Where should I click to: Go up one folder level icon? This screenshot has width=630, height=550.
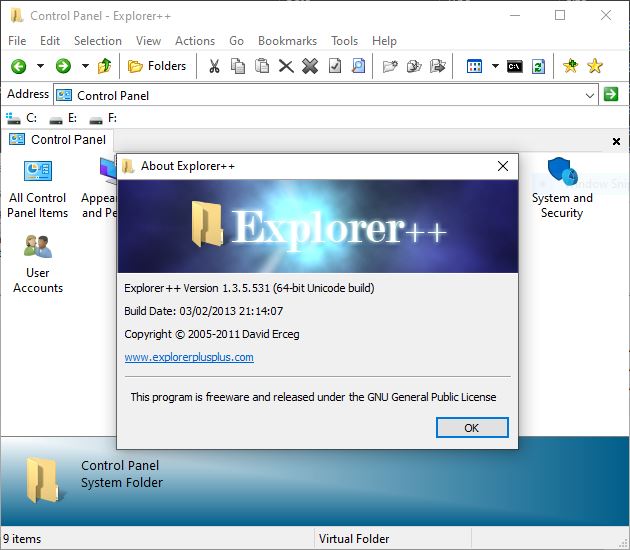click(x=104, y=66)
